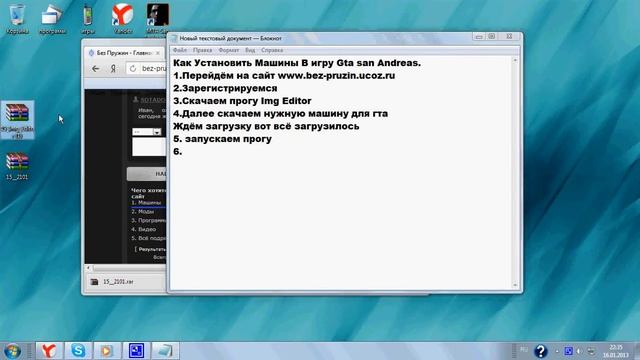640x360 pixels.
Task: Close the Notepad window
Action: tap(509, 37)
